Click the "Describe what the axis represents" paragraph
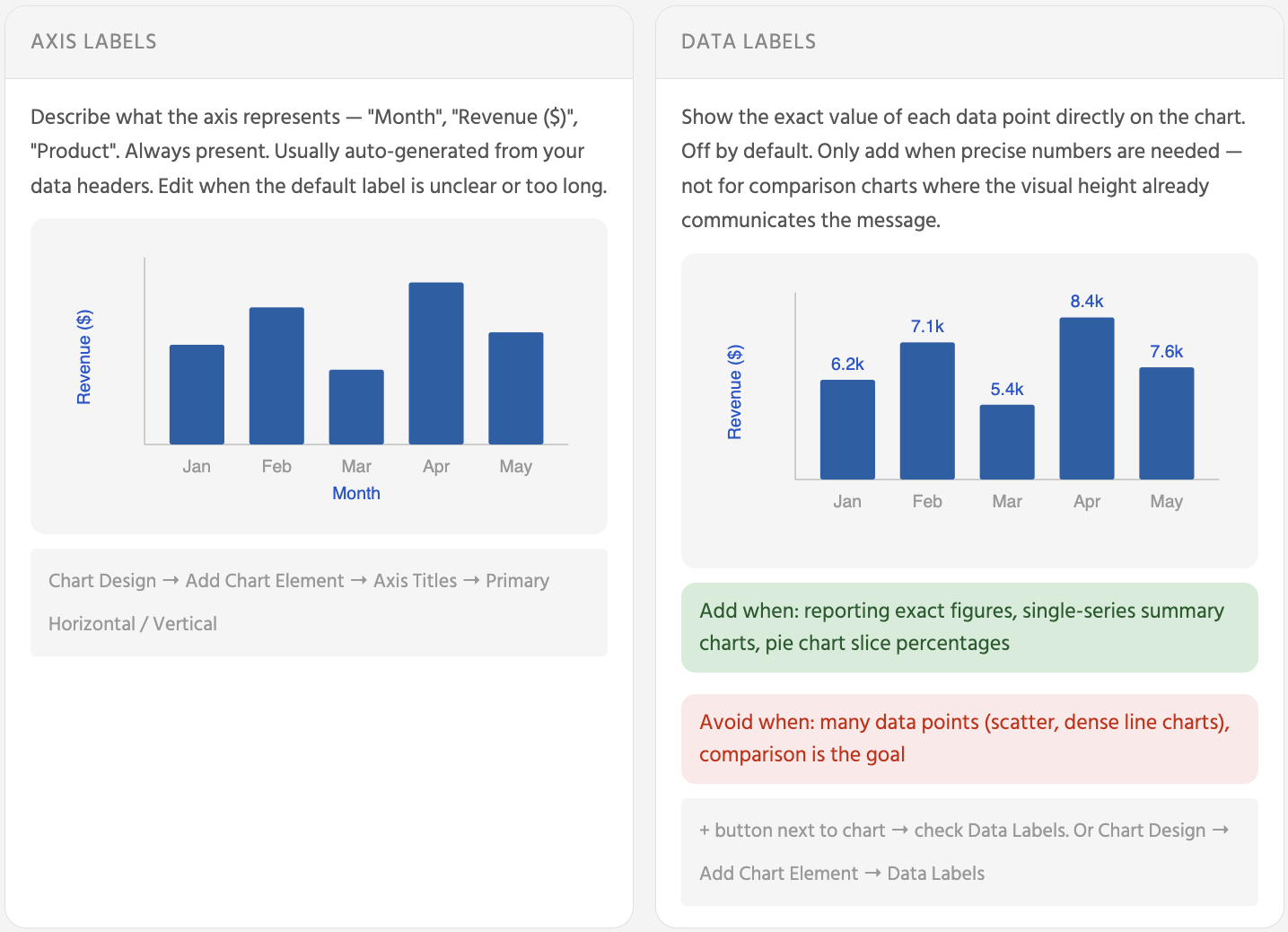The image size is (1288, 932). coord(319,151)
